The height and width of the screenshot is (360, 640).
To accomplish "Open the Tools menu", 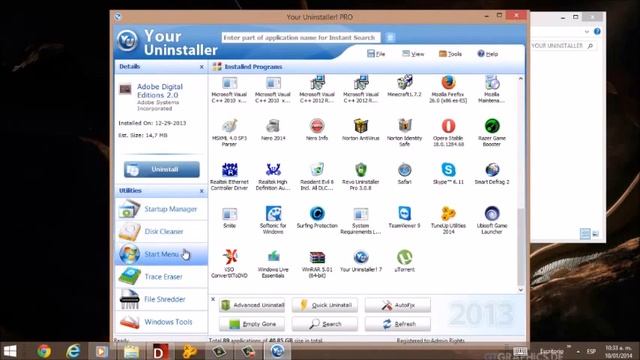I will [450, 54].
